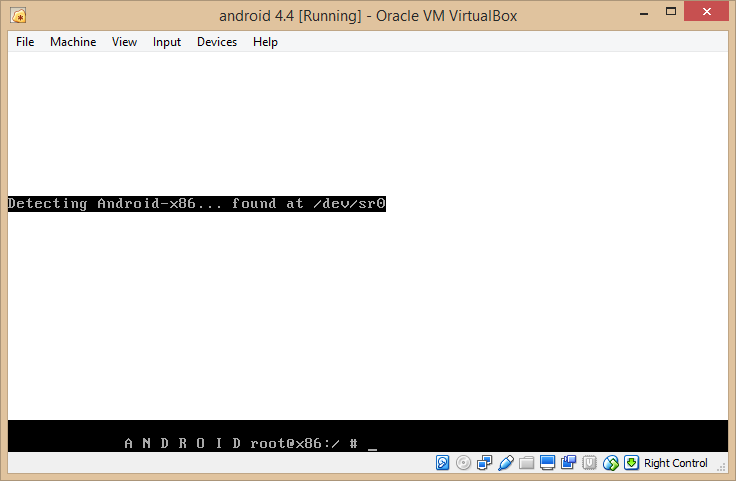Screen dimensions: 736x481
Task: Open the View menu
Action: point(124,42)
